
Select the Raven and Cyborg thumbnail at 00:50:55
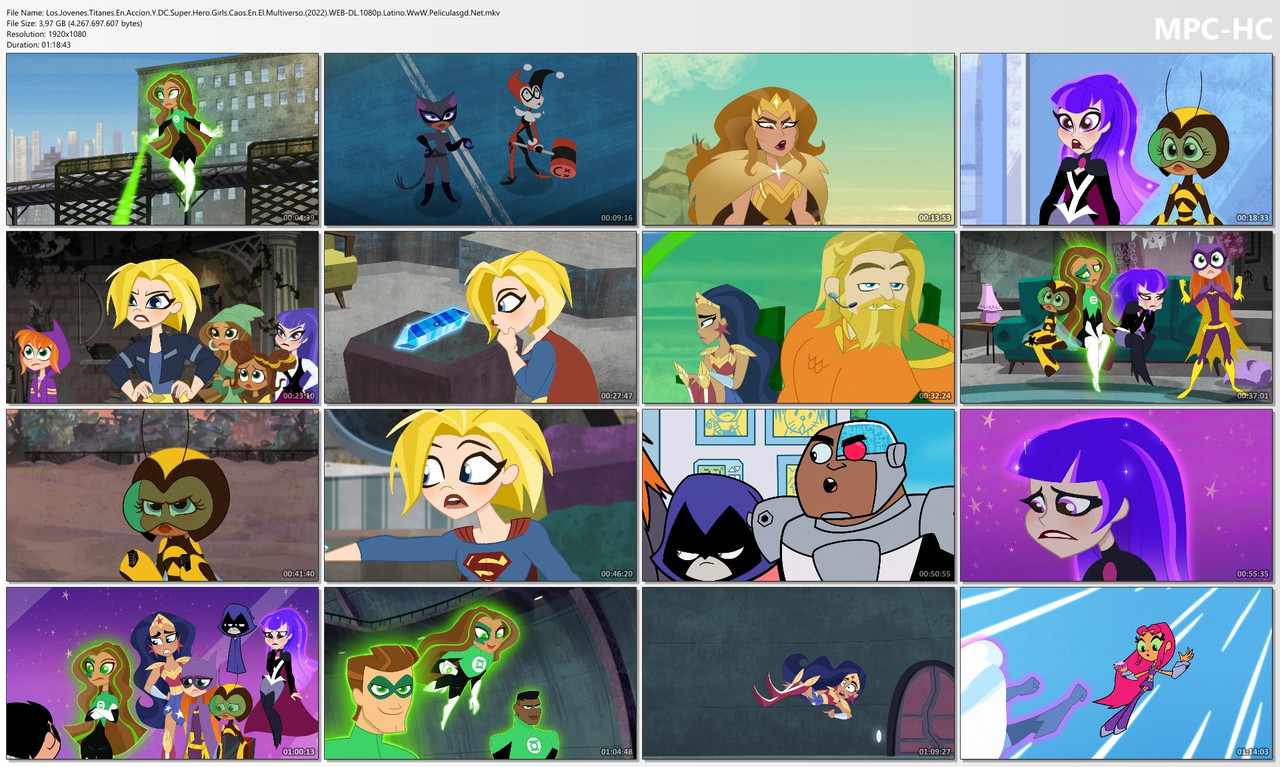(x=798, y=495)
